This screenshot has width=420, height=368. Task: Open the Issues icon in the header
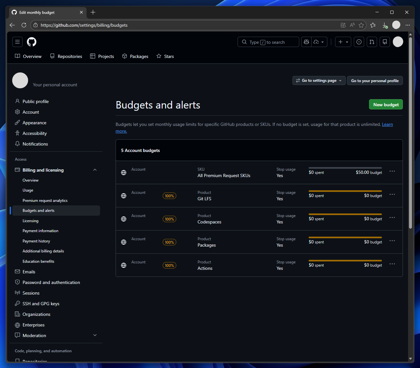359,42
